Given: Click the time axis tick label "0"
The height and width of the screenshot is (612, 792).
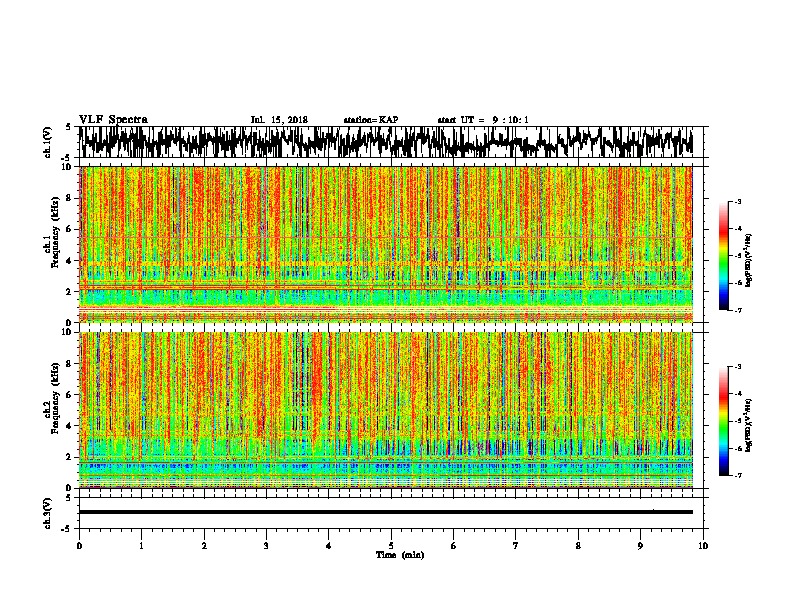Looking at the screenshot, I should click(x=79, y=546).
